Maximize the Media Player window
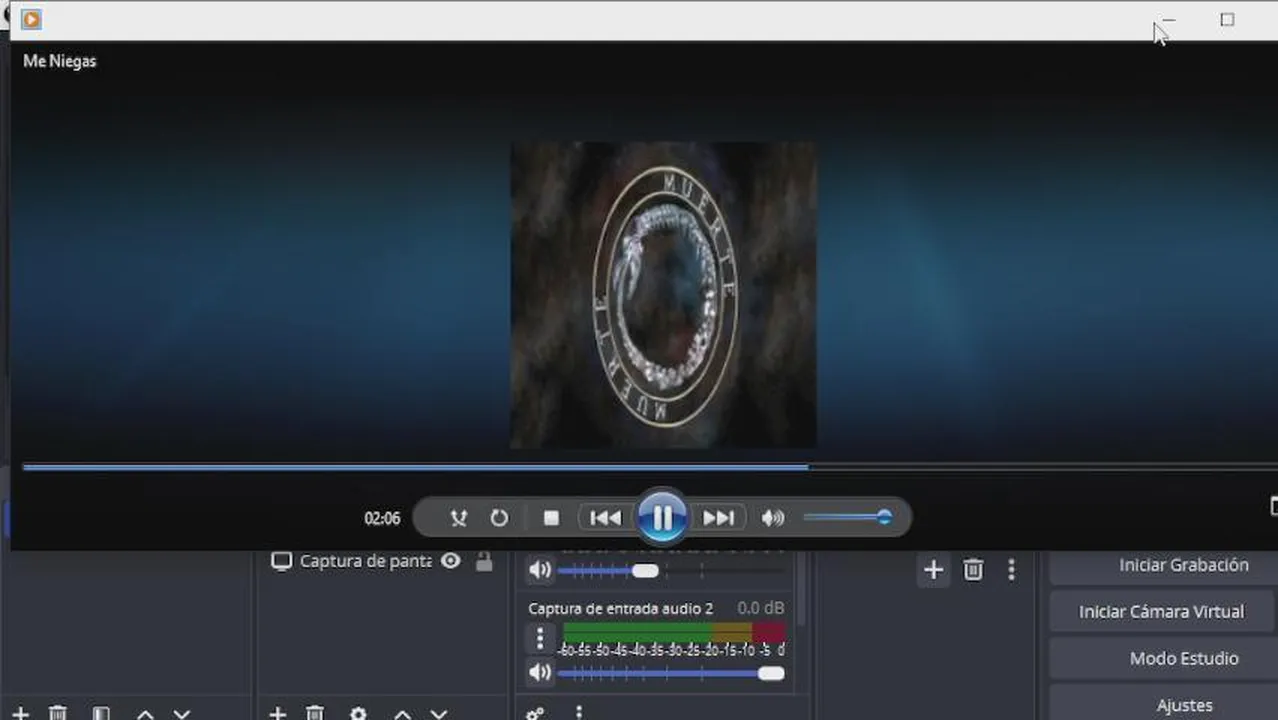Screen dimensions: 1278x720 [x=1227, y=19]
